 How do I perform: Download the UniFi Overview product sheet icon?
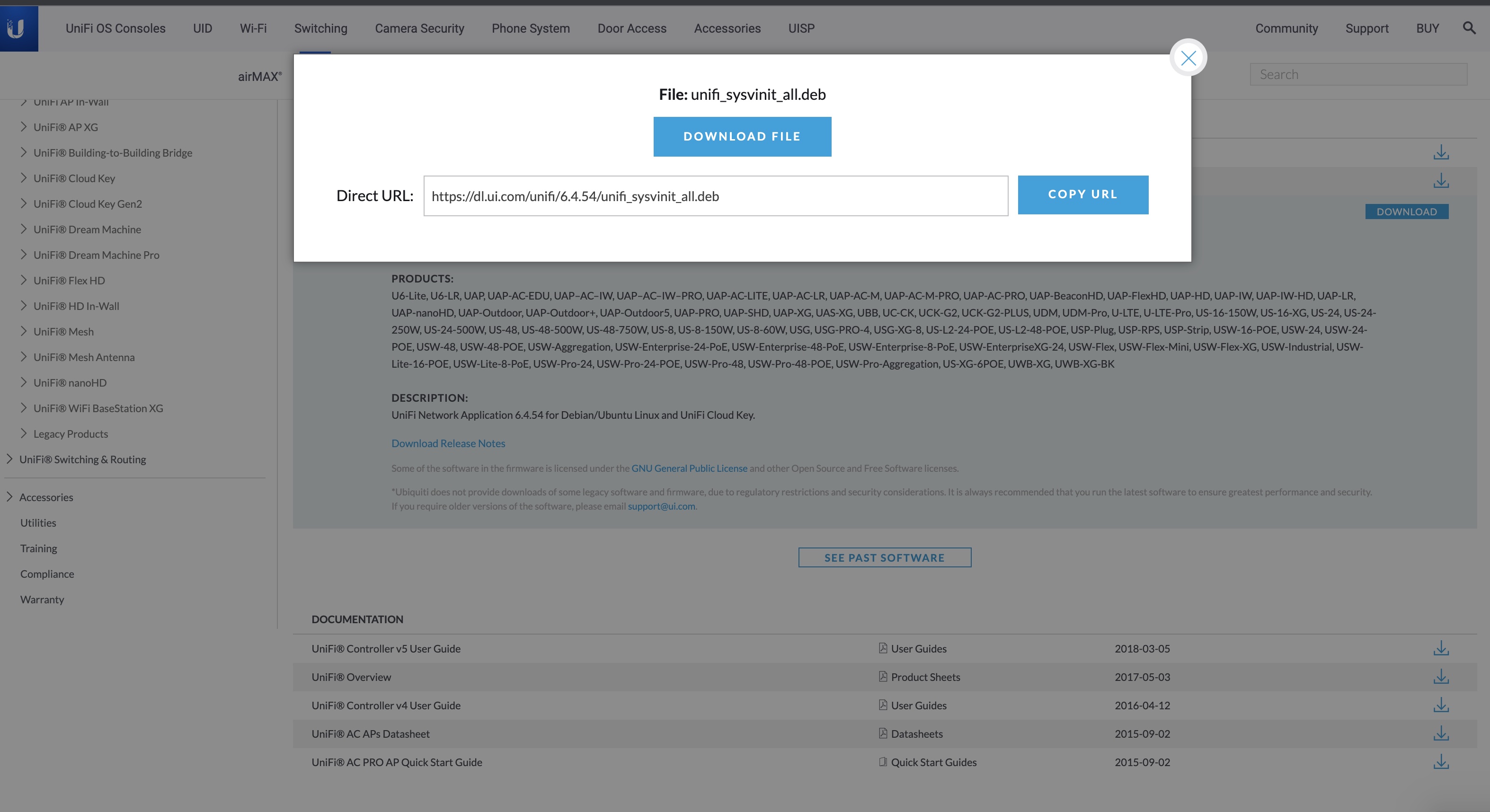tap(1441, 676)
